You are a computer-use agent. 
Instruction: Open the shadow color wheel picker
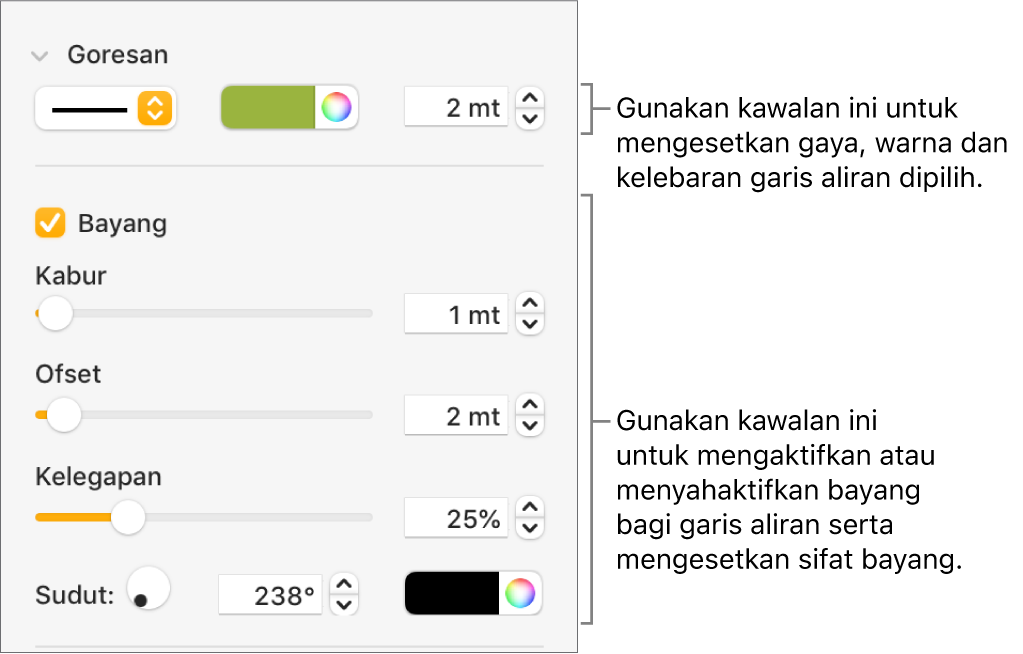point(520,594)
